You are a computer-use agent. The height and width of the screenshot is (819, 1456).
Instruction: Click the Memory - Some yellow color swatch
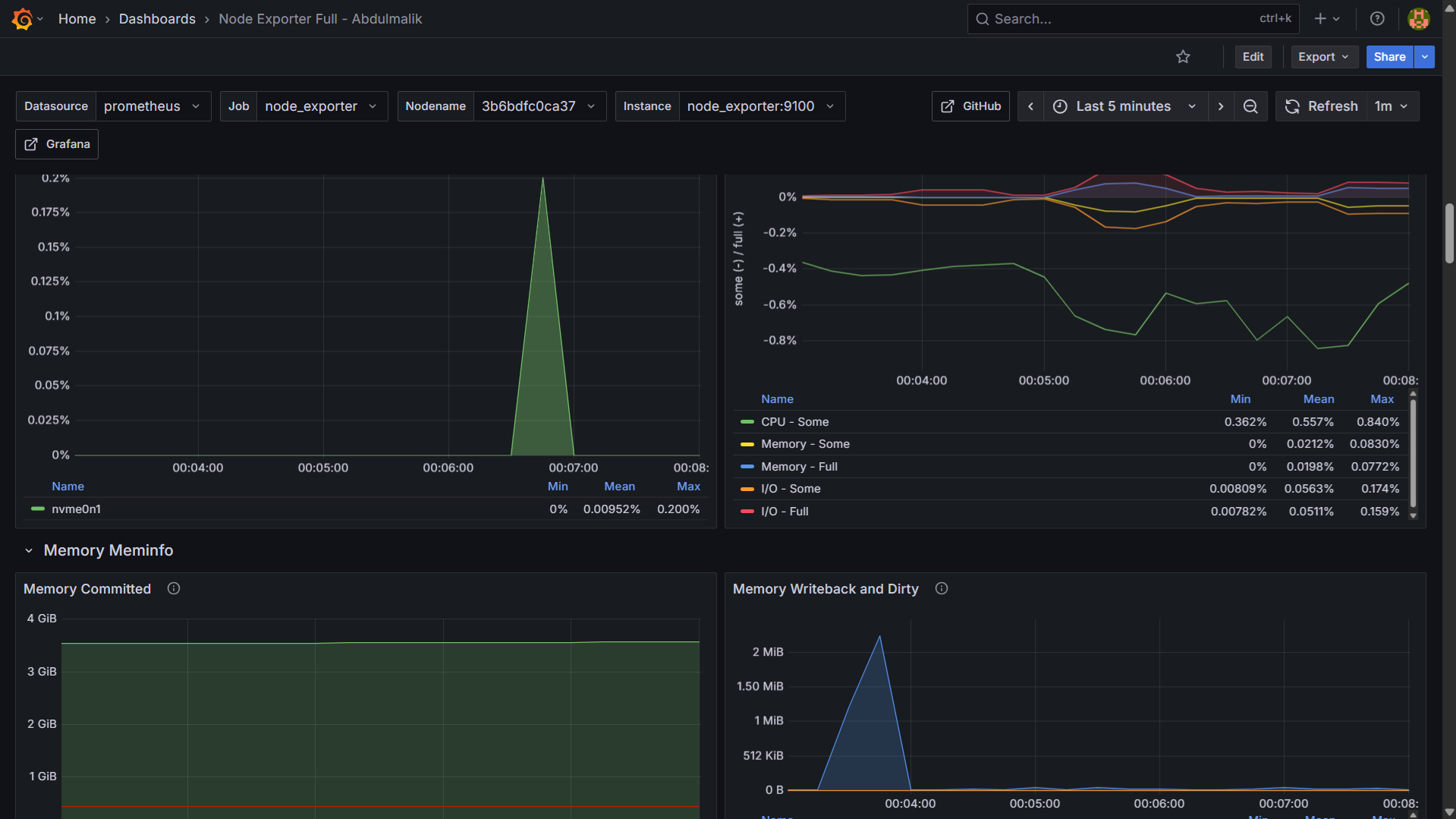point(747,445)
